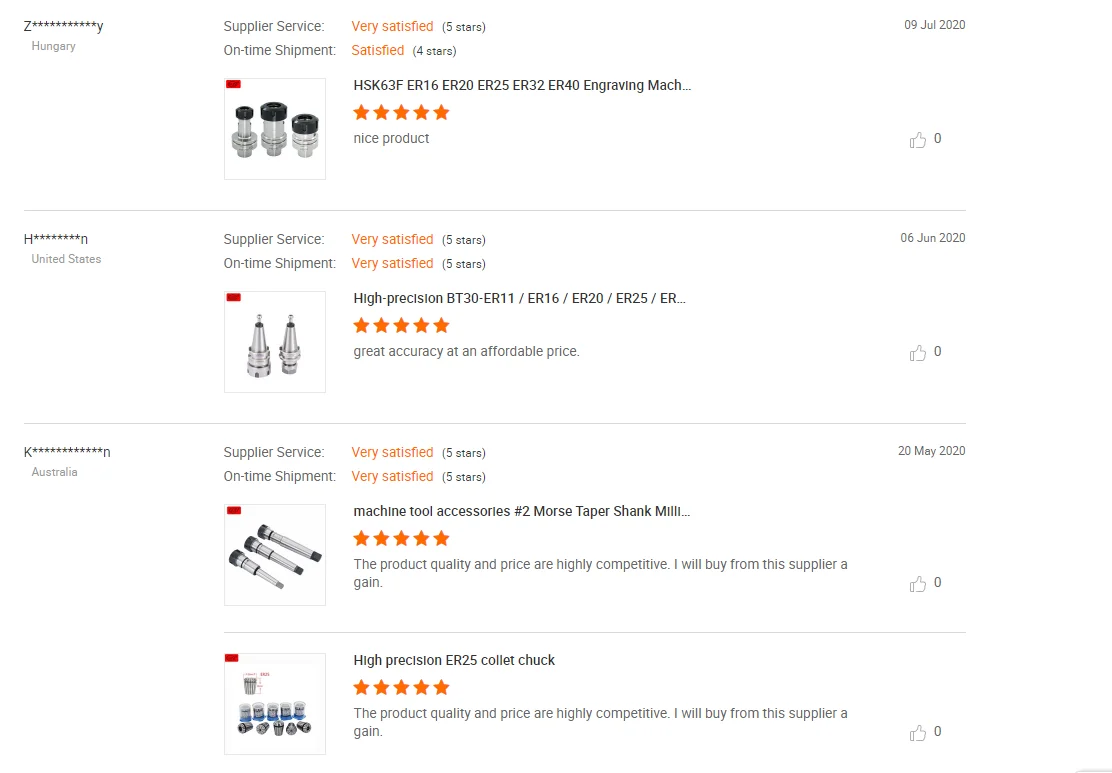Click red badge on BT30 thumbnail
Image resolution: width=1112 pixels, height=773 pixels.
(x=234, y=297)
